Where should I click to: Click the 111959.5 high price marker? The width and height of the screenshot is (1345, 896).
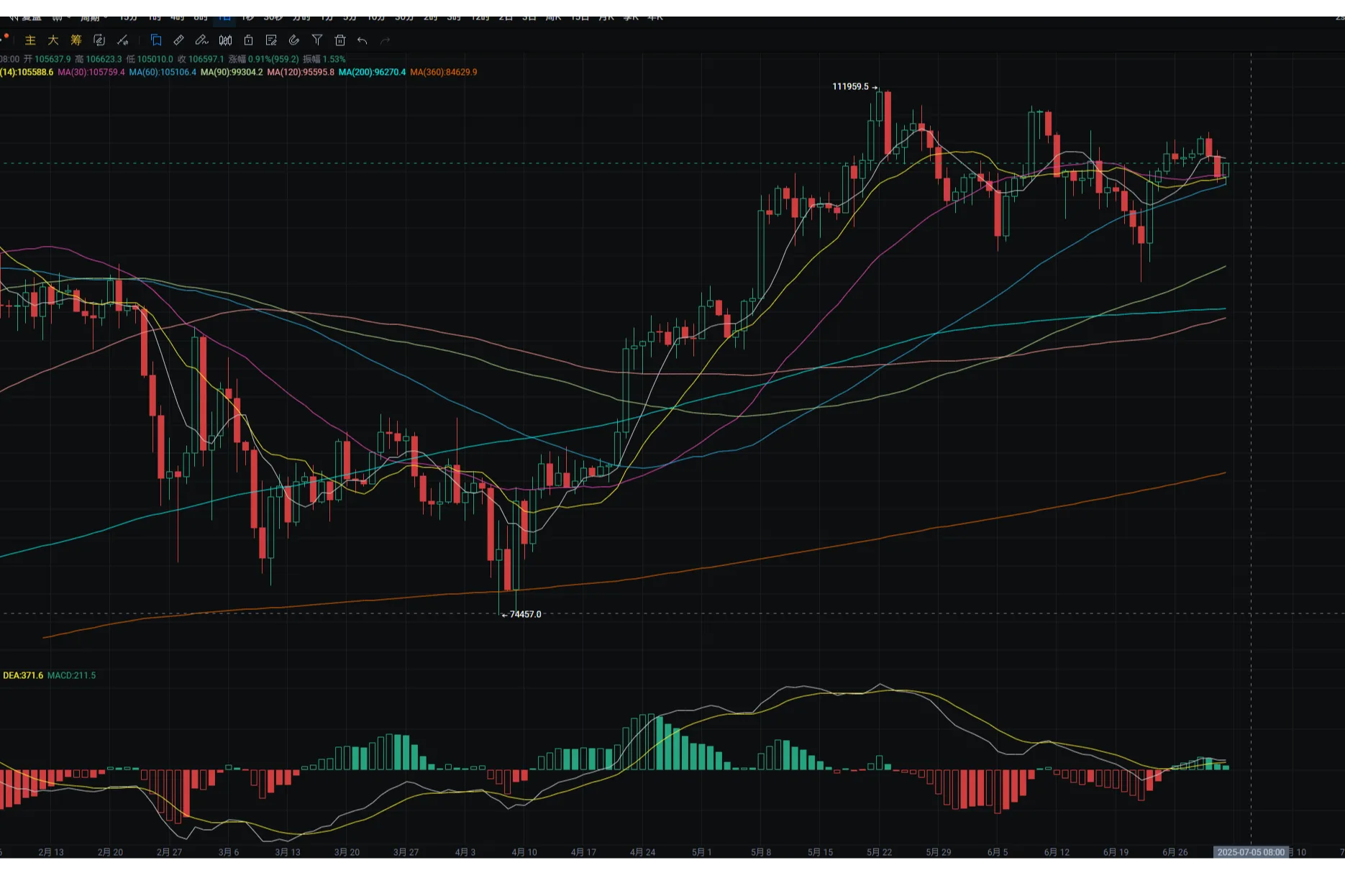coord(851,86)
